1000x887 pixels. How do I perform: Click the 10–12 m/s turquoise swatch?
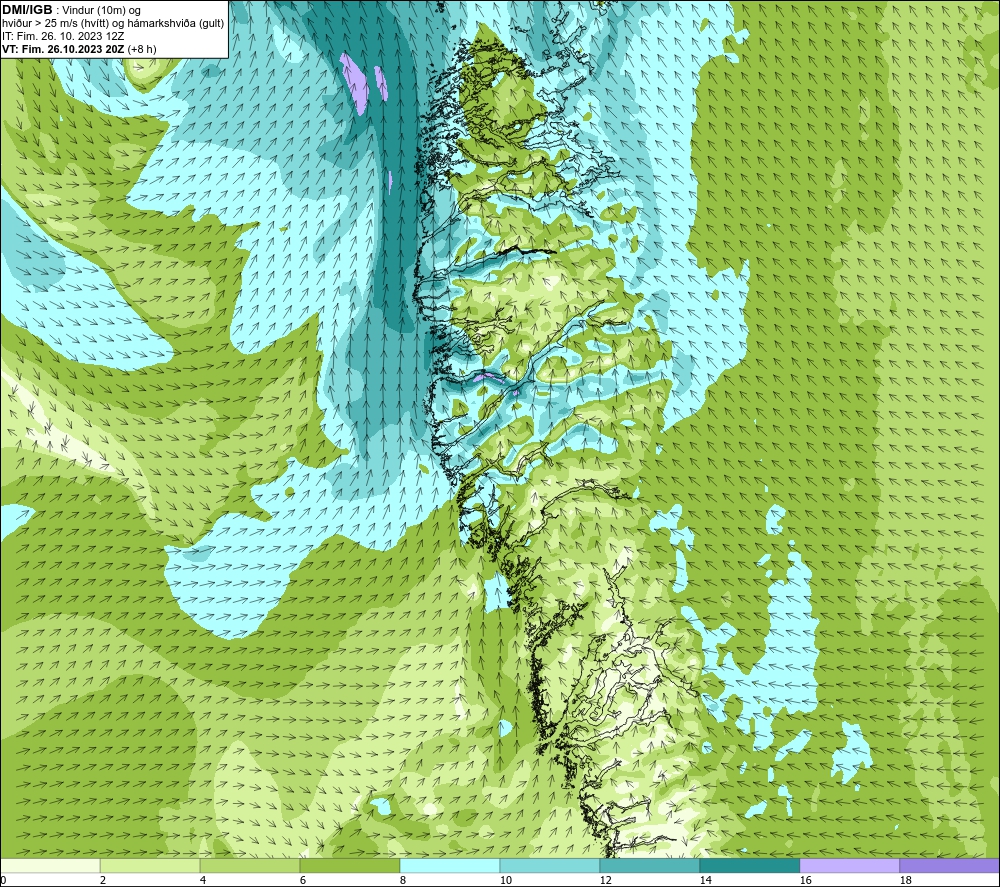pyautogui.click(x=549, y=865)
